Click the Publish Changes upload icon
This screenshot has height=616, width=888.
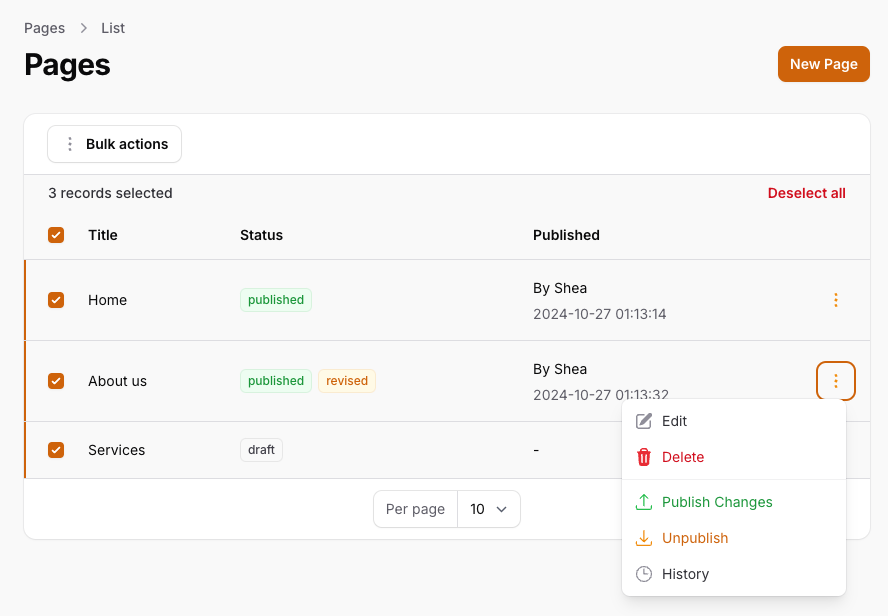click(644, 502)
